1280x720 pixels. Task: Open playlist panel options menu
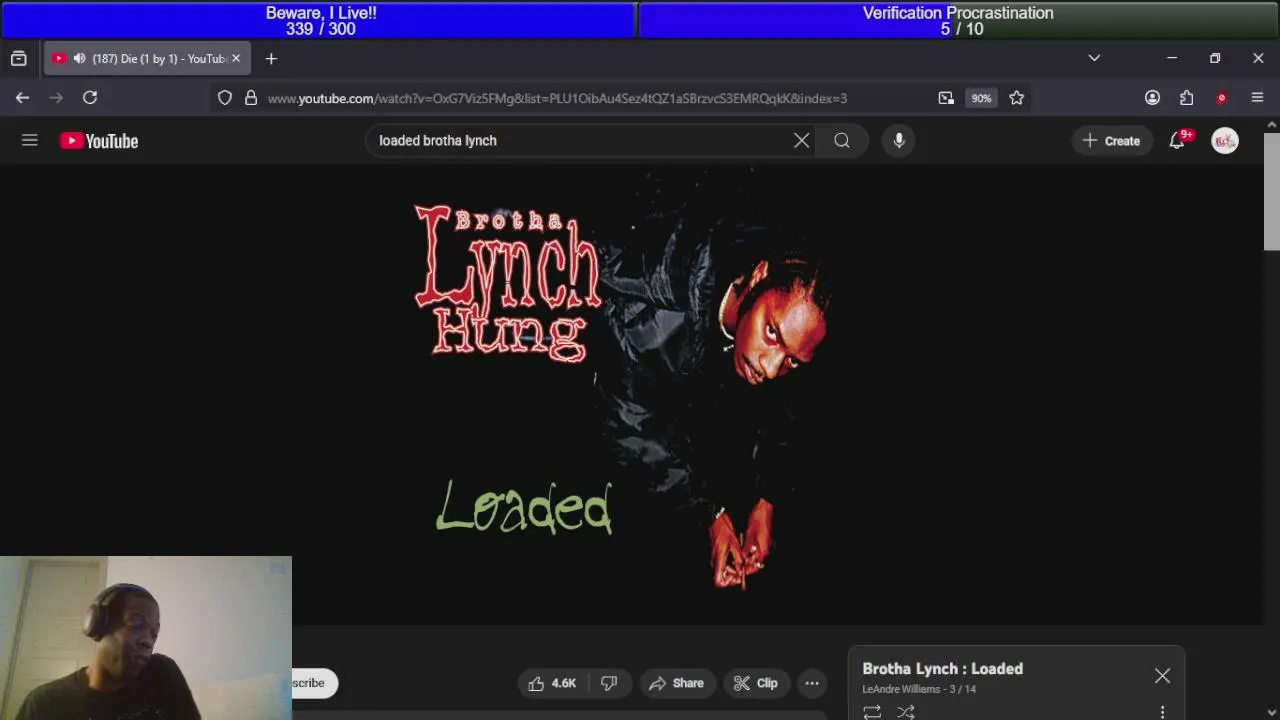coord(1162,712)
